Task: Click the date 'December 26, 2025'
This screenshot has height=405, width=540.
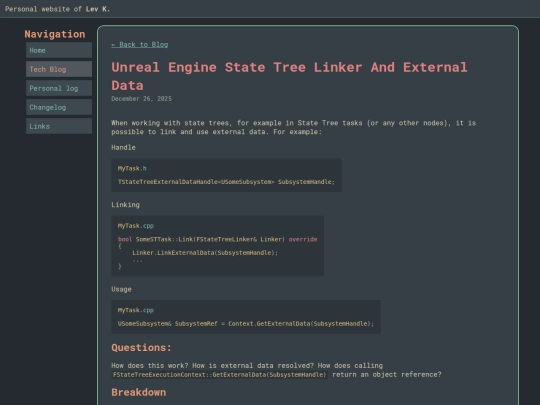Action: click(141, 99)
